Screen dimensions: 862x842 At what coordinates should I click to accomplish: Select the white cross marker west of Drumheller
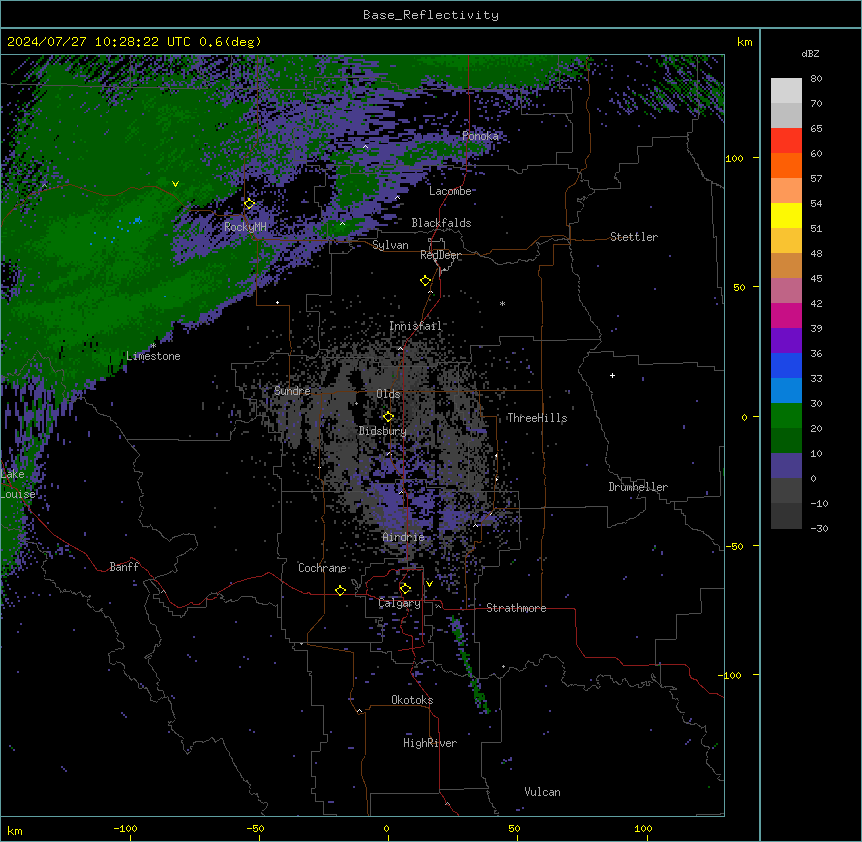(x=612, y=375)
